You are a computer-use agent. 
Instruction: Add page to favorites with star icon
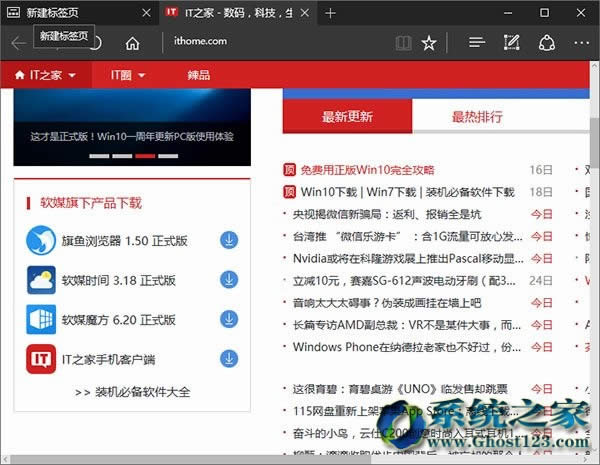[x=429, y=43]
